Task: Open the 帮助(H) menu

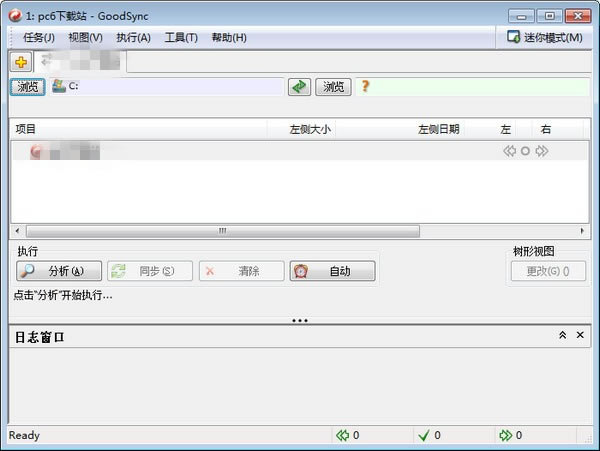Action: pyautogui.click(x=229, y=37)
